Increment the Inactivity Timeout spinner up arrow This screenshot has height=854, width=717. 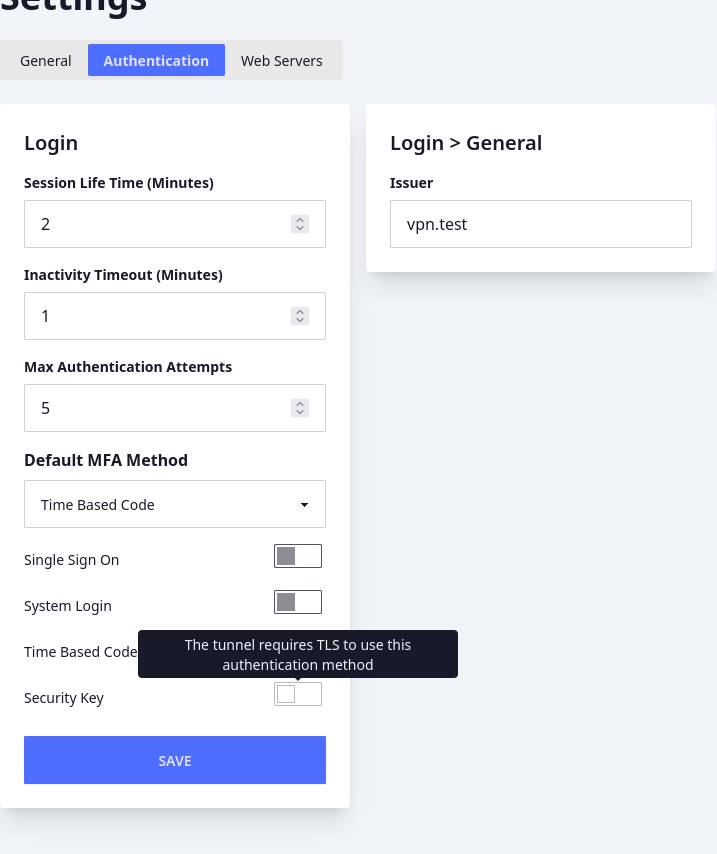coord(300,311)
